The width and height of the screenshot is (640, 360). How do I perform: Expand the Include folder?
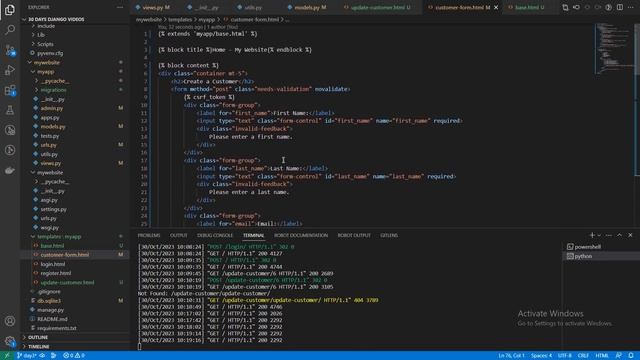(46, 26)
